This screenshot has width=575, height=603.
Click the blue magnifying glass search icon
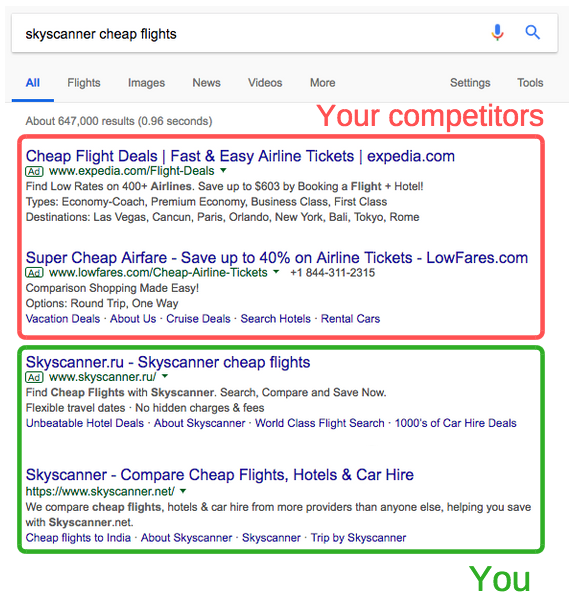pyautogui.click(x=533, y=33)
